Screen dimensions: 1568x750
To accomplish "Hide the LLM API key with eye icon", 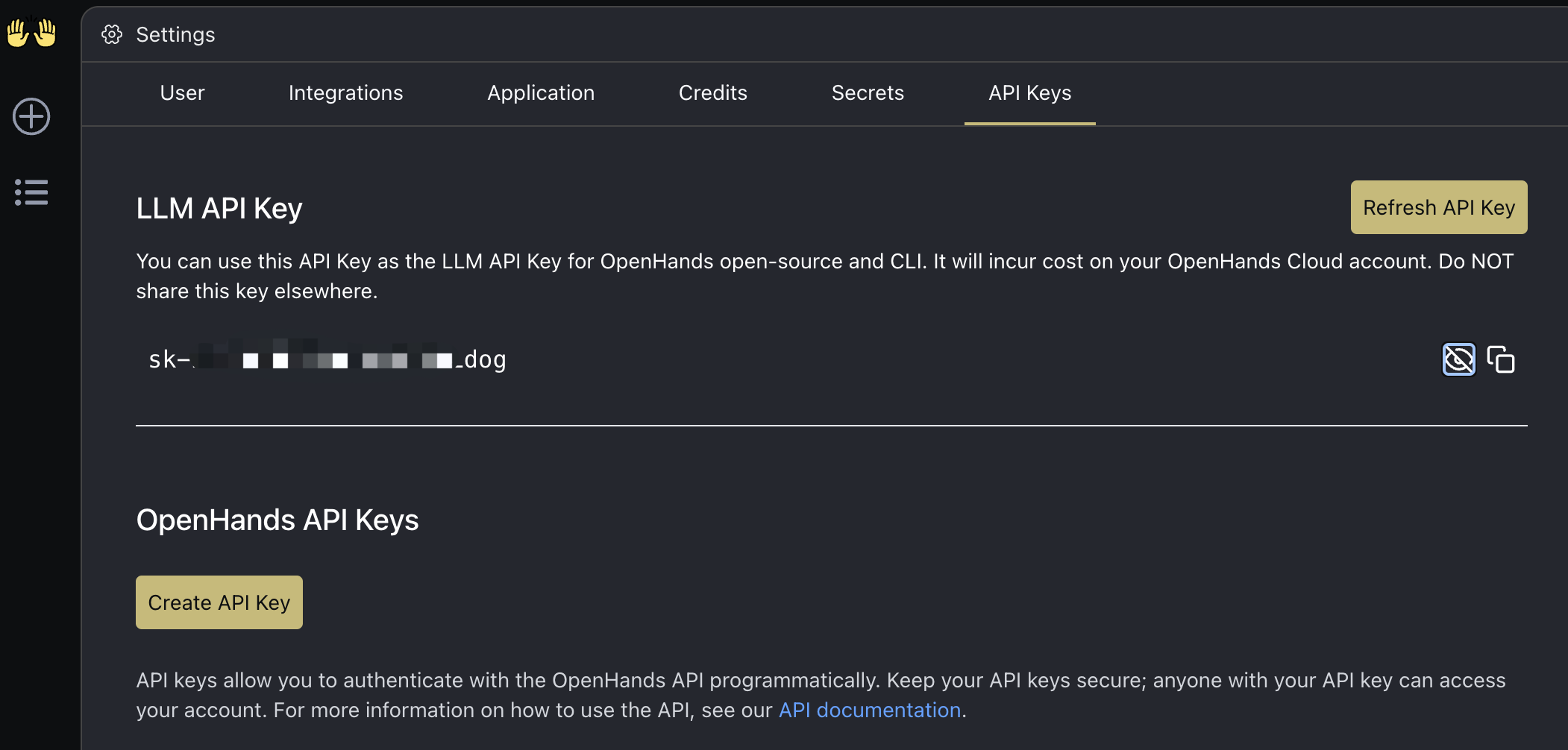I will click(x=1458, y=359).
